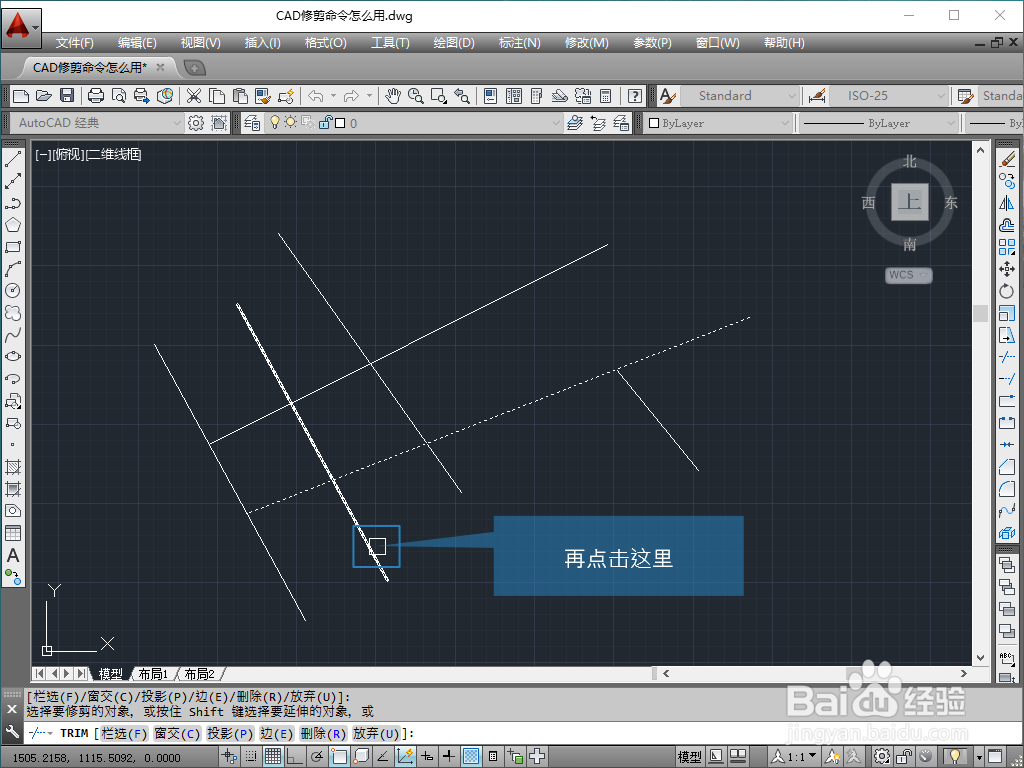
Task: Select the Line tool in draw toolbar
Action: (13, 159)
